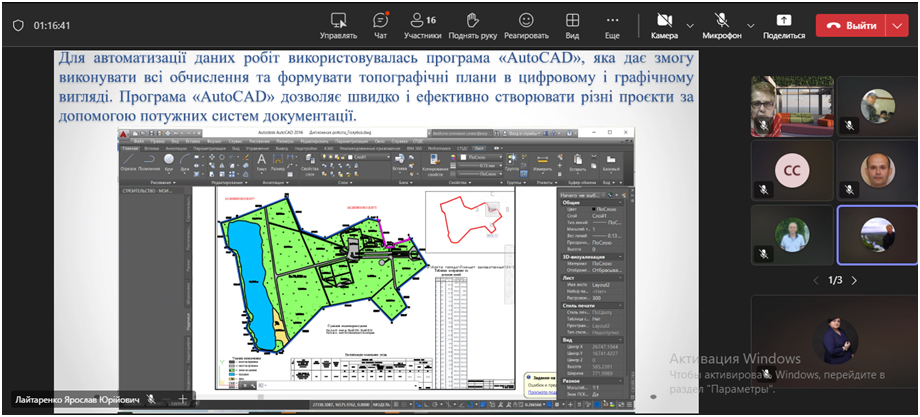Viewport: 920px width, 417px height.
Task: Open the meeting Чат panel
Action: [380, 25]
